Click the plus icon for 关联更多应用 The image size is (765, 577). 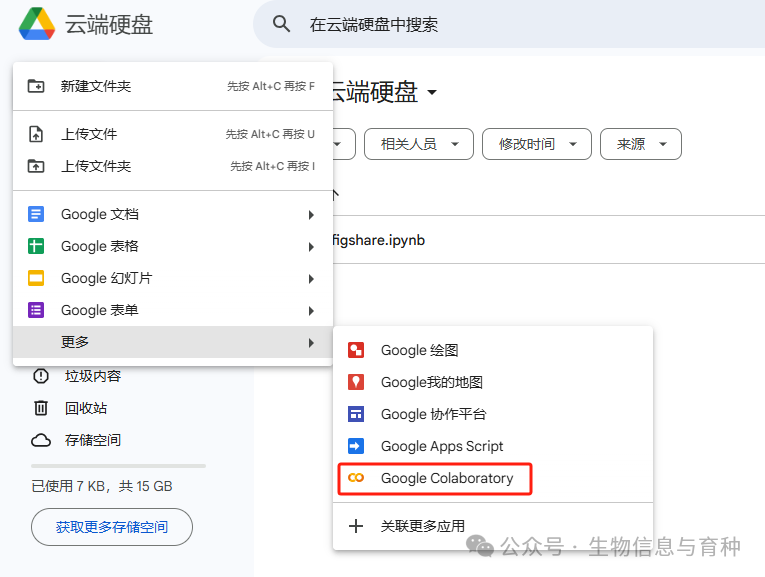pyautogui.click(x=356, y=526)
